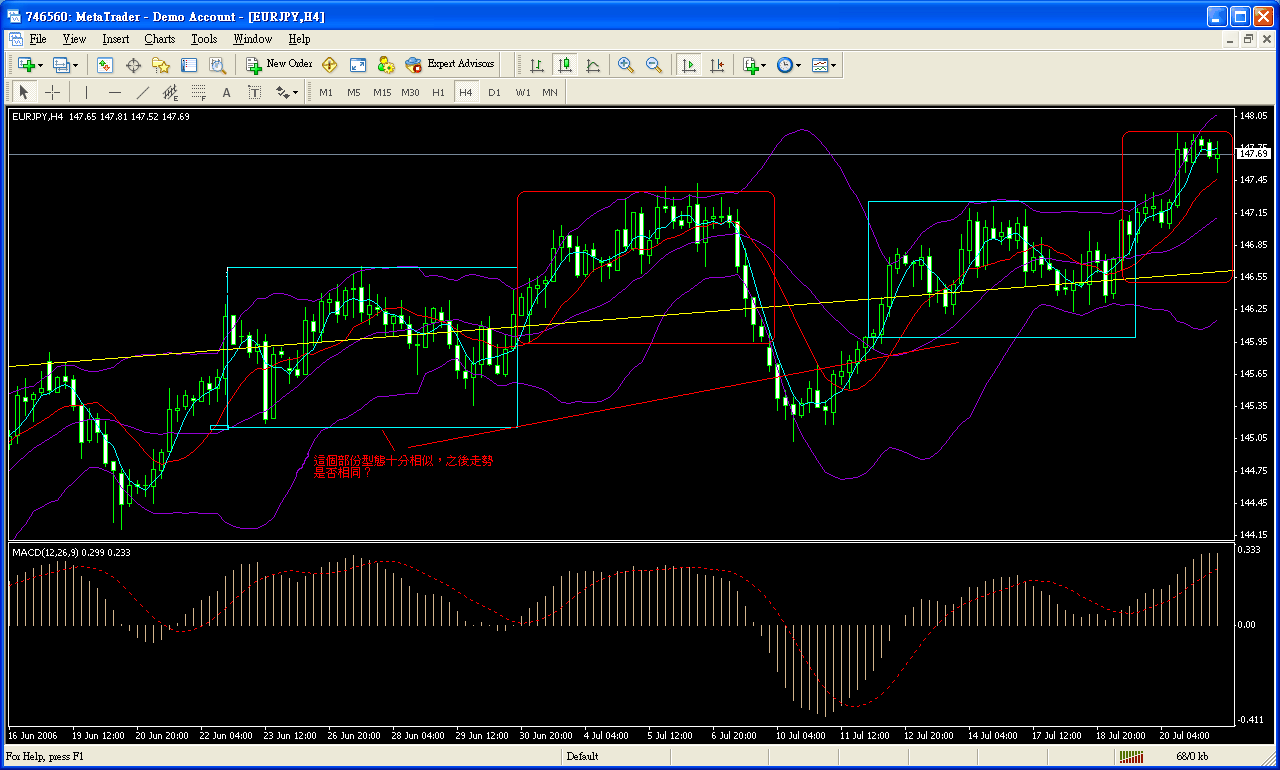Image resolution: width=1280 pixels, height=770 pixels.
Task: Open the Indicators list icon
Action: click(750, 65)
